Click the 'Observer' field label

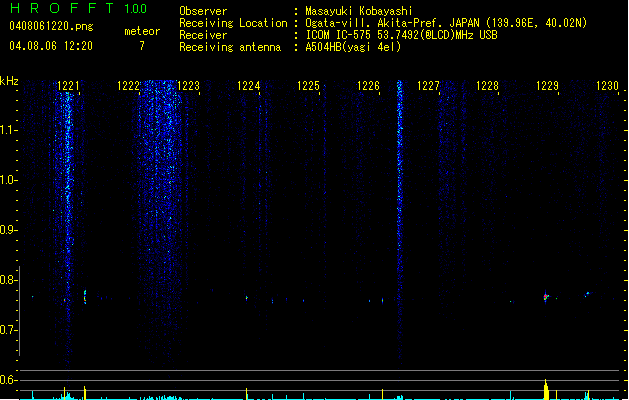203,11
